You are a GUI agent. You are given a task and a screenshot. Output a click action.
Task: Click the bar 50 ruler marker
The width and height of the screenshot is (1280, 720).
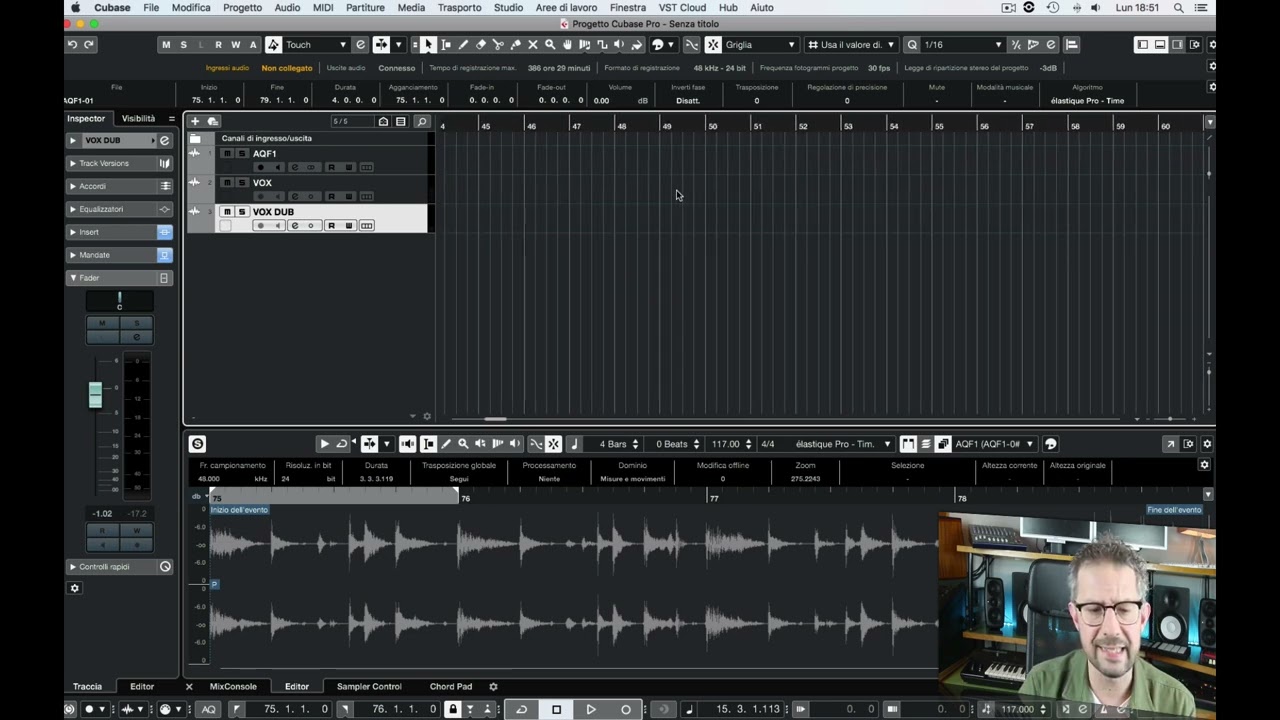(x=712, y=126)
